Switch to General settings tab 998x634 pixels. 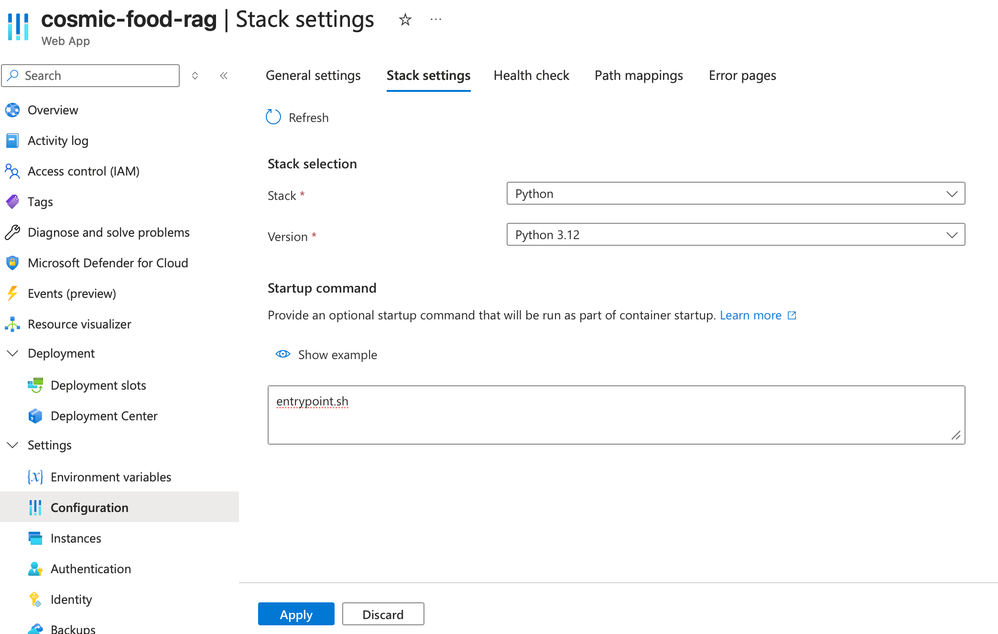pos(313,76)
